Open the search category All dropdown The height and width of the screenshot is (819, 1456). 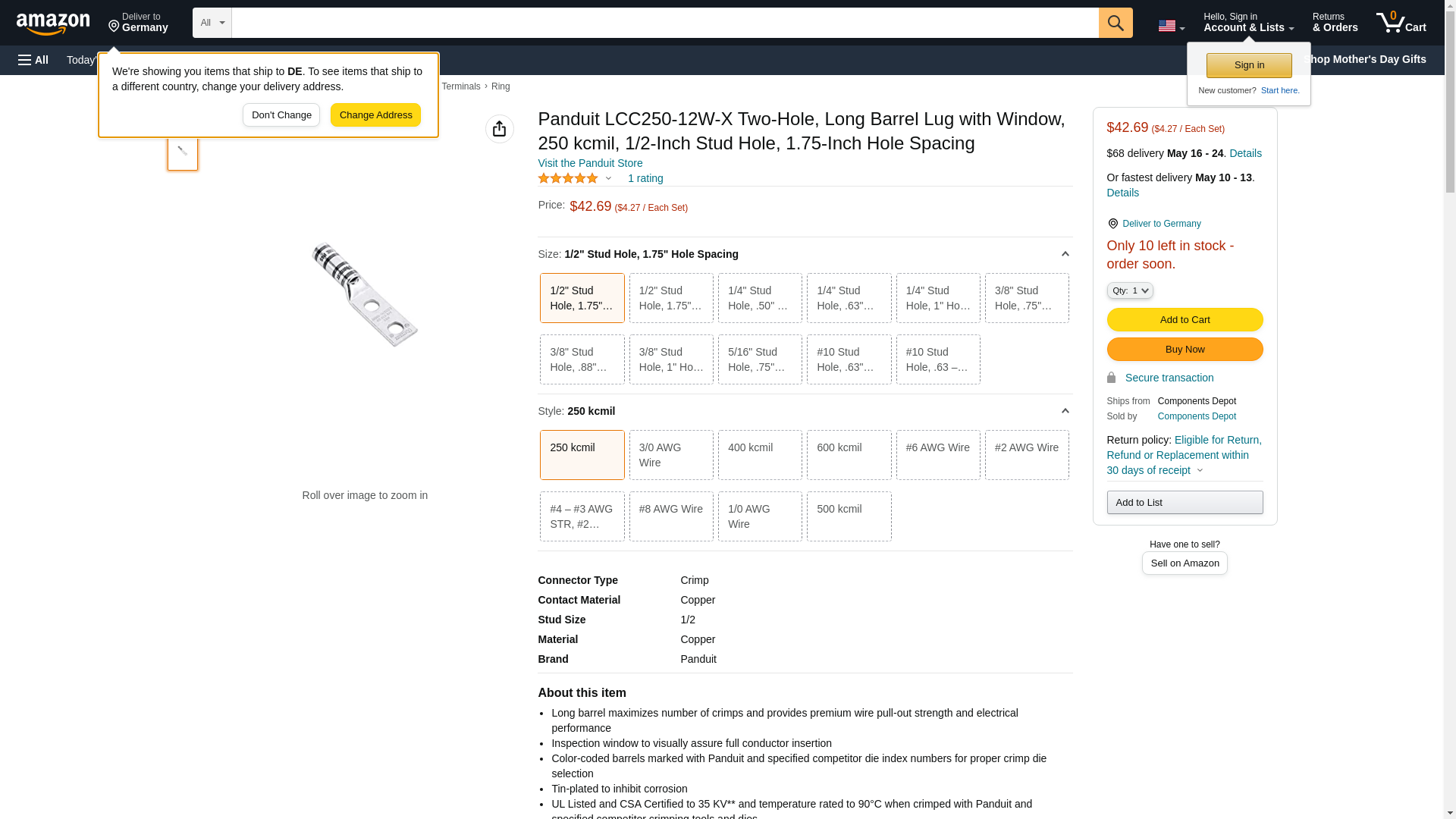[x=212, y=23]
